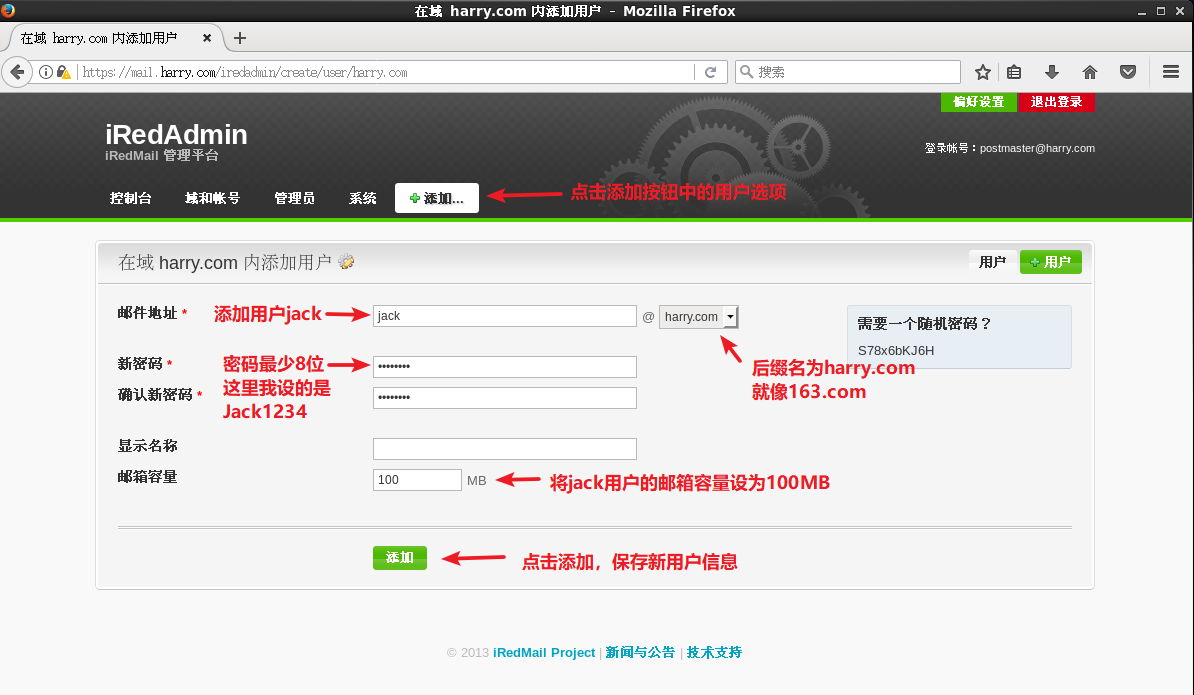Go back using browser back arrow
This screenshot has width=1194, height=695.
[17, 72]
